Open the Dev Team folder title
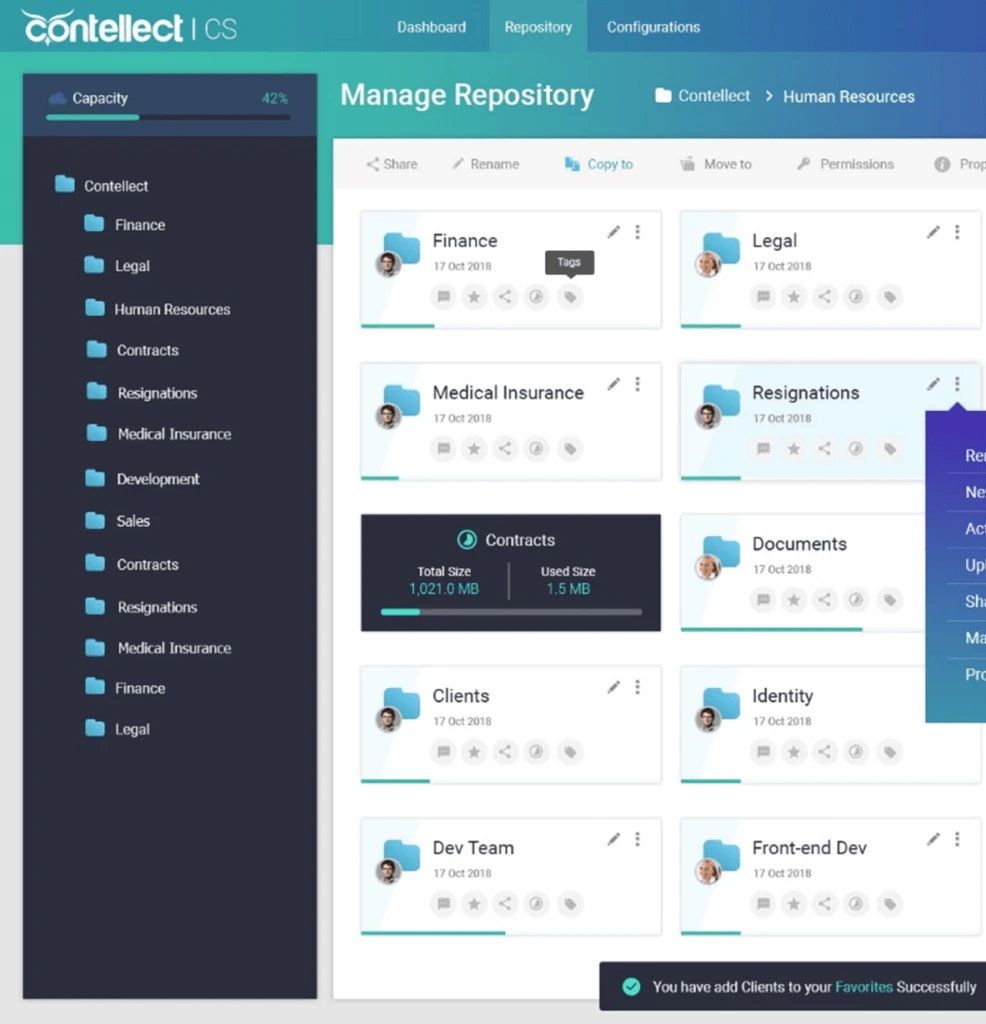Viewport: 986px width, 1024px height. click(x=473, y=848)
